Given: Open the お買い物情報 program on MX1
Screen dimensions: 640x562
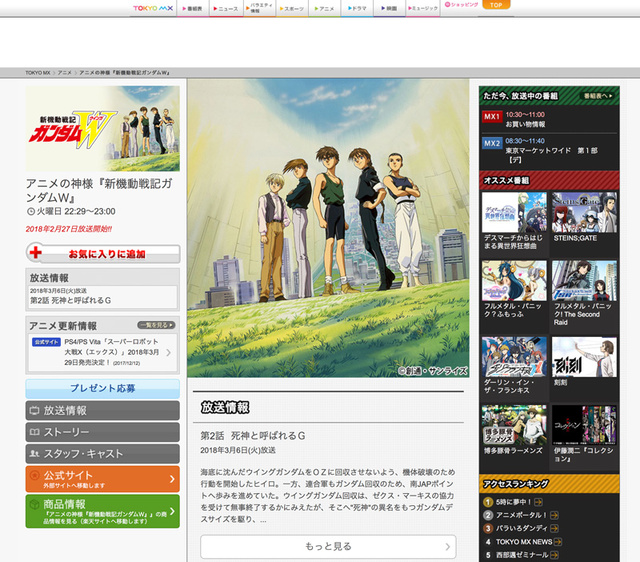Looking at the screenshot, I should [525, 124].
